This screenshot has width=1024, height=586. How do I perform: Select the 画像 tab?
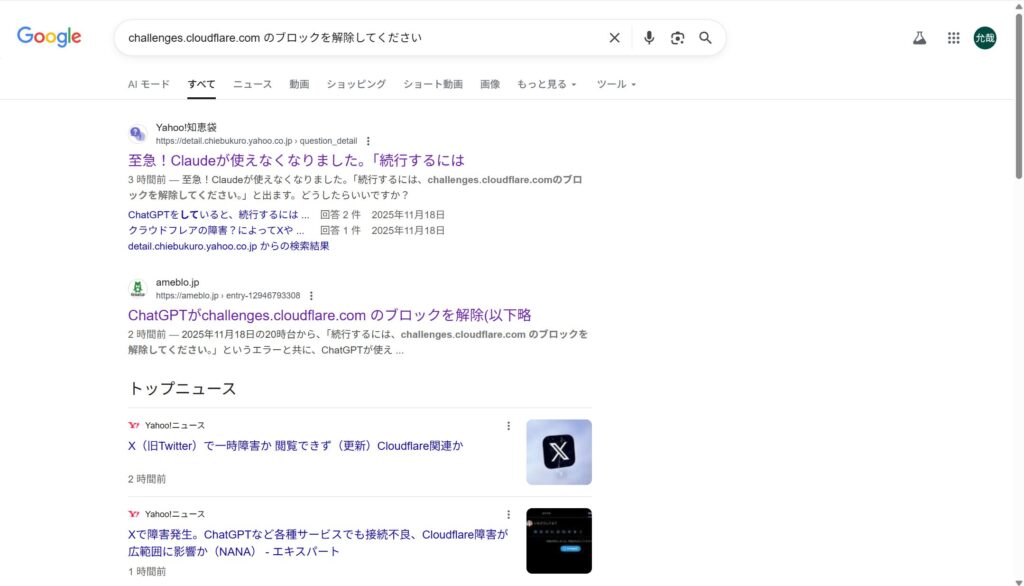tap(490, 84)
